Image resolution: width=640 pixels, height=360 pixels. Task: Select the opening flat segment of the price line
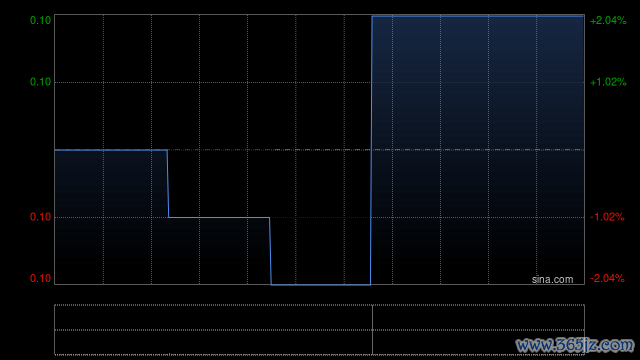pos(111,150)
